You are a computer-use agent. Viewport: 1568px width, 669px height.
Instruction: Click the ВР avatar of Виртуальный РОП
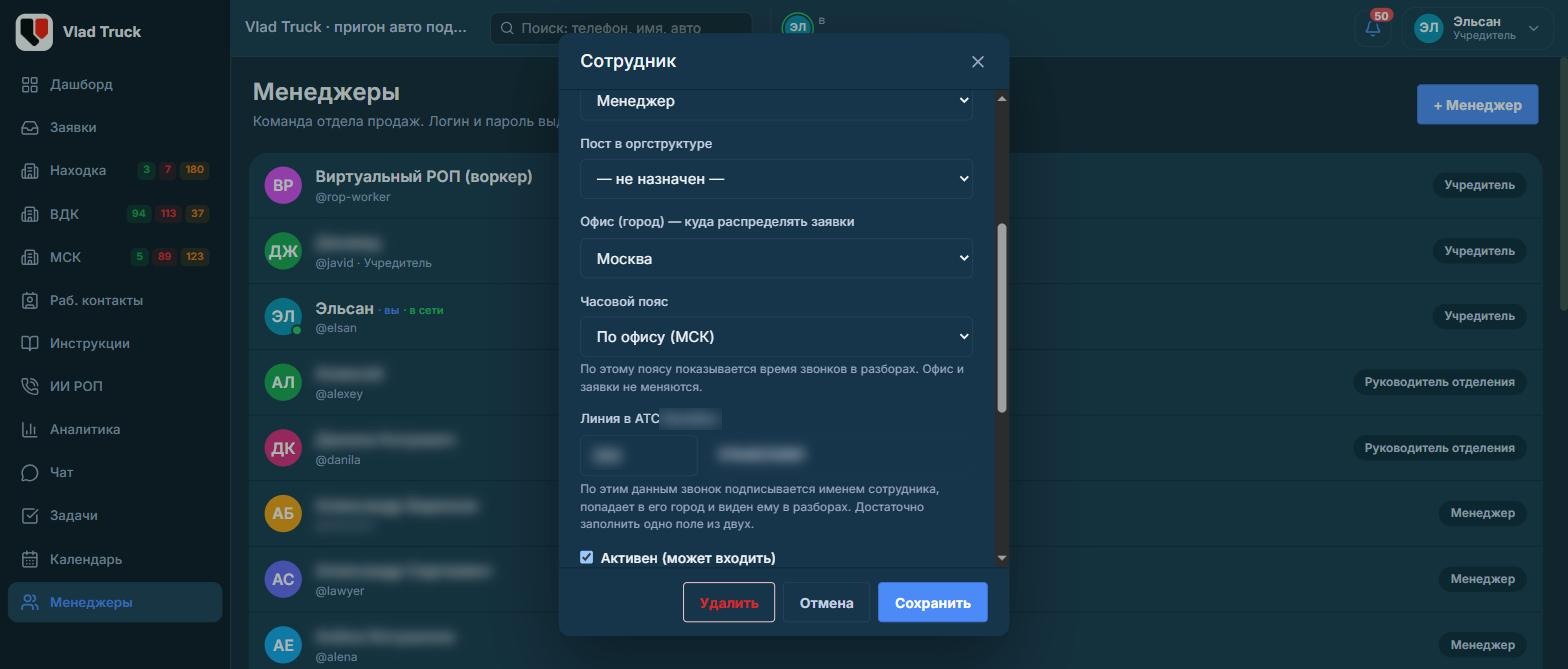tap(283, 185)
